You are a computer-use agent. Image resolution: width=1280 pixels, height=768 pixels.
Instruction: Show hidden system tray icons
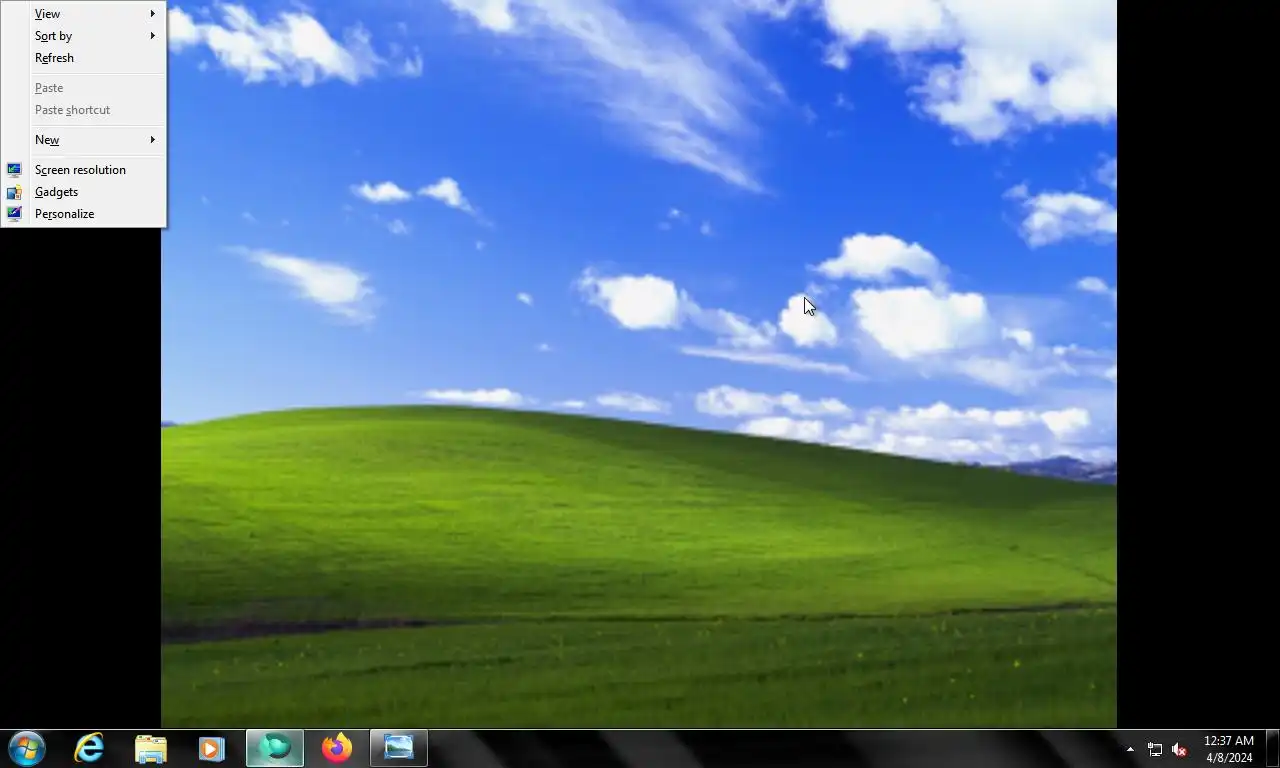(1130, 749)
